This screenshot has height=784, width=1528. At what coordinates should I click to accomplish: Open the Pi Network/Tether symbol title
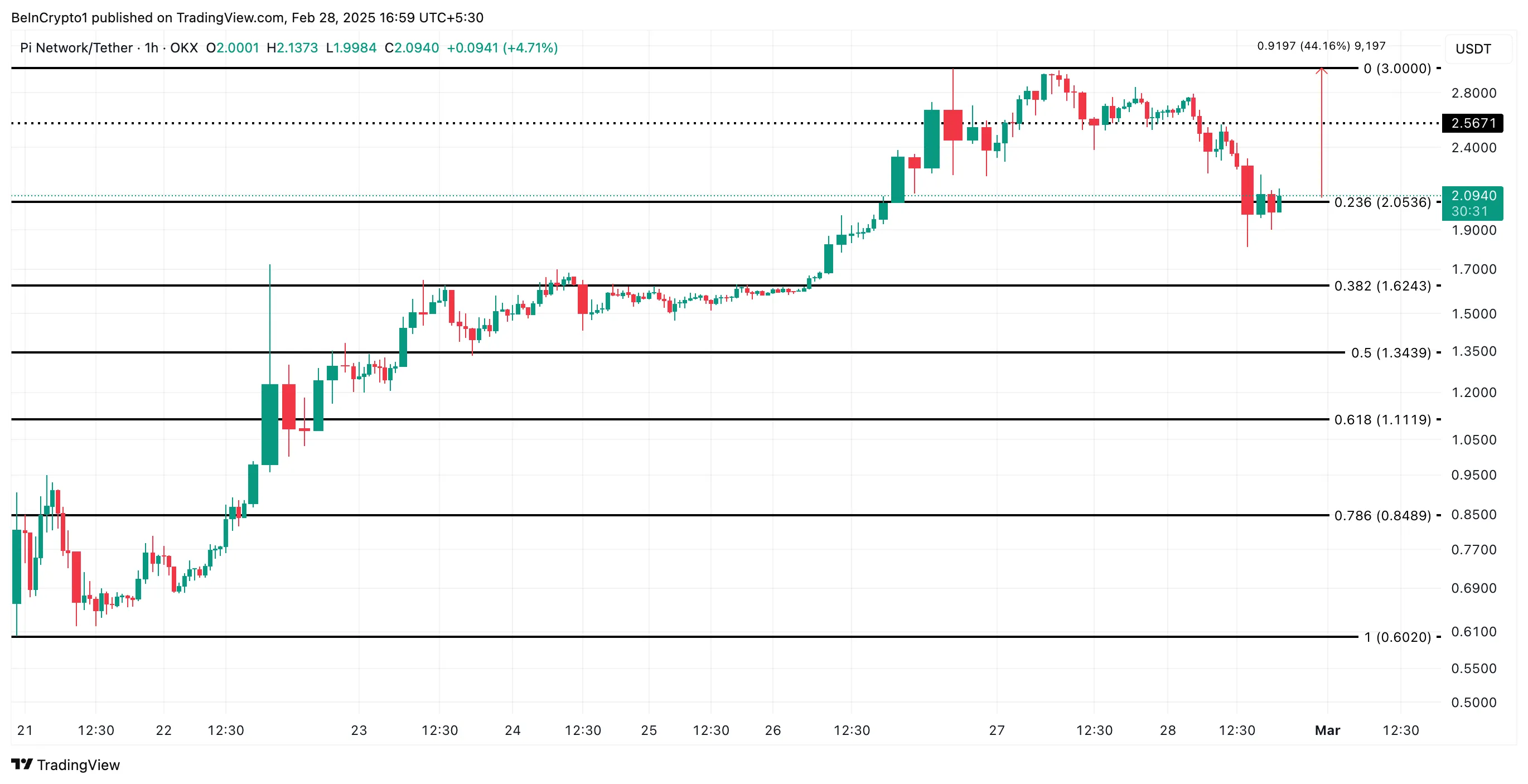tap(76, 47)
